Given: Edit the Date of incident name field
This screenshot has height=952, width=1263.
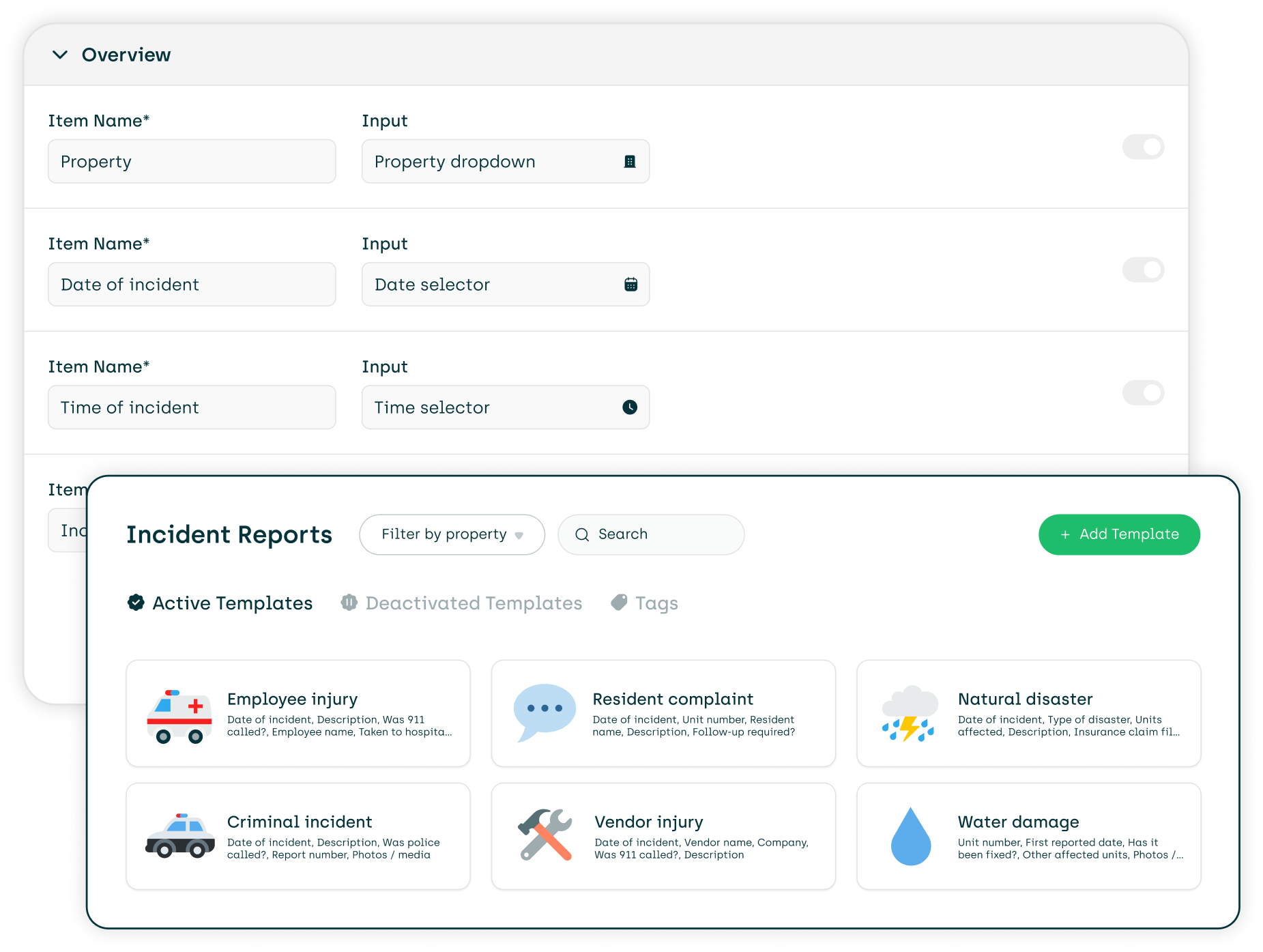Looking at the screenshot, I should coord(192,285).
